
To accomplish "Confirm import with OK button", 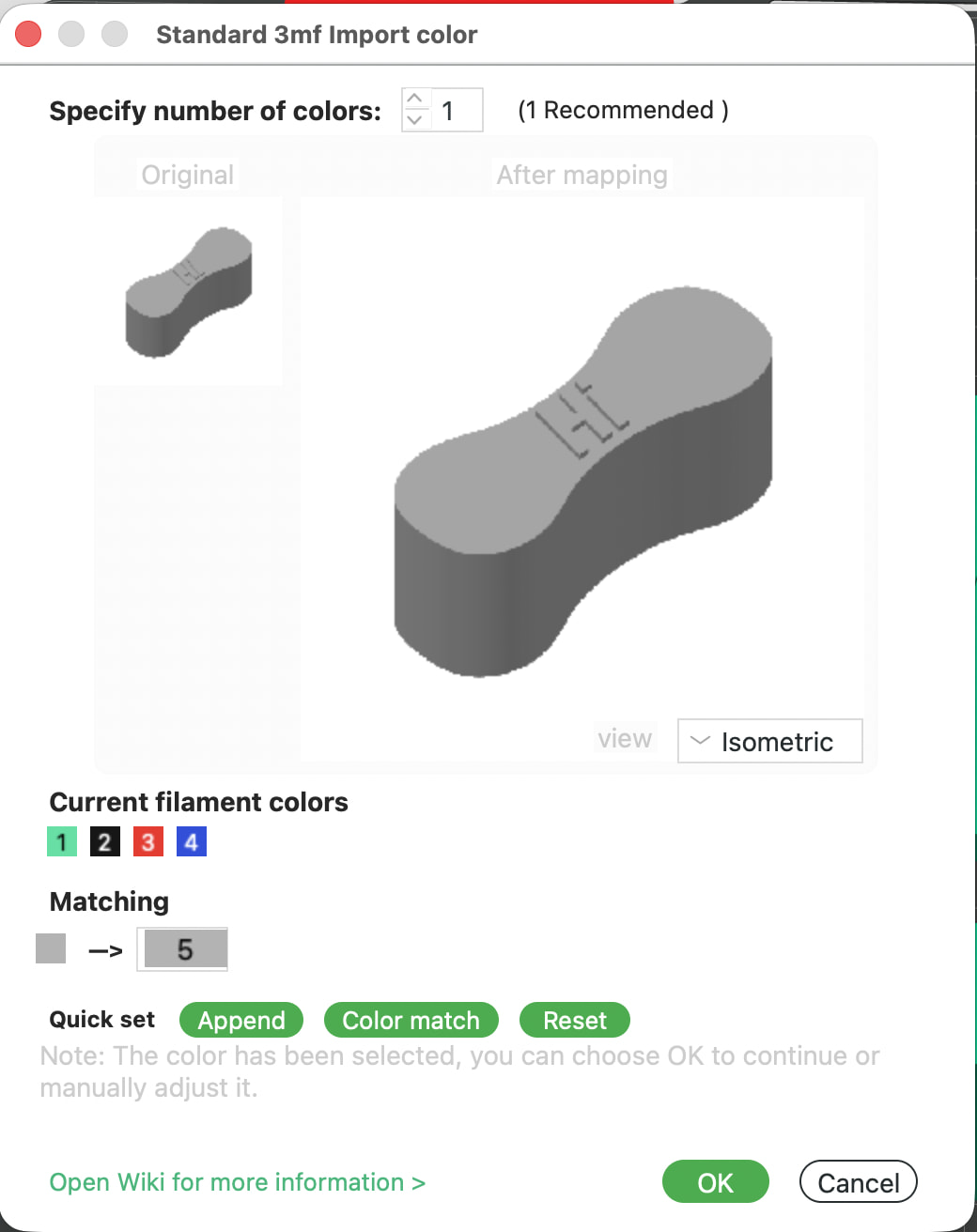I will click(716, 1182).
